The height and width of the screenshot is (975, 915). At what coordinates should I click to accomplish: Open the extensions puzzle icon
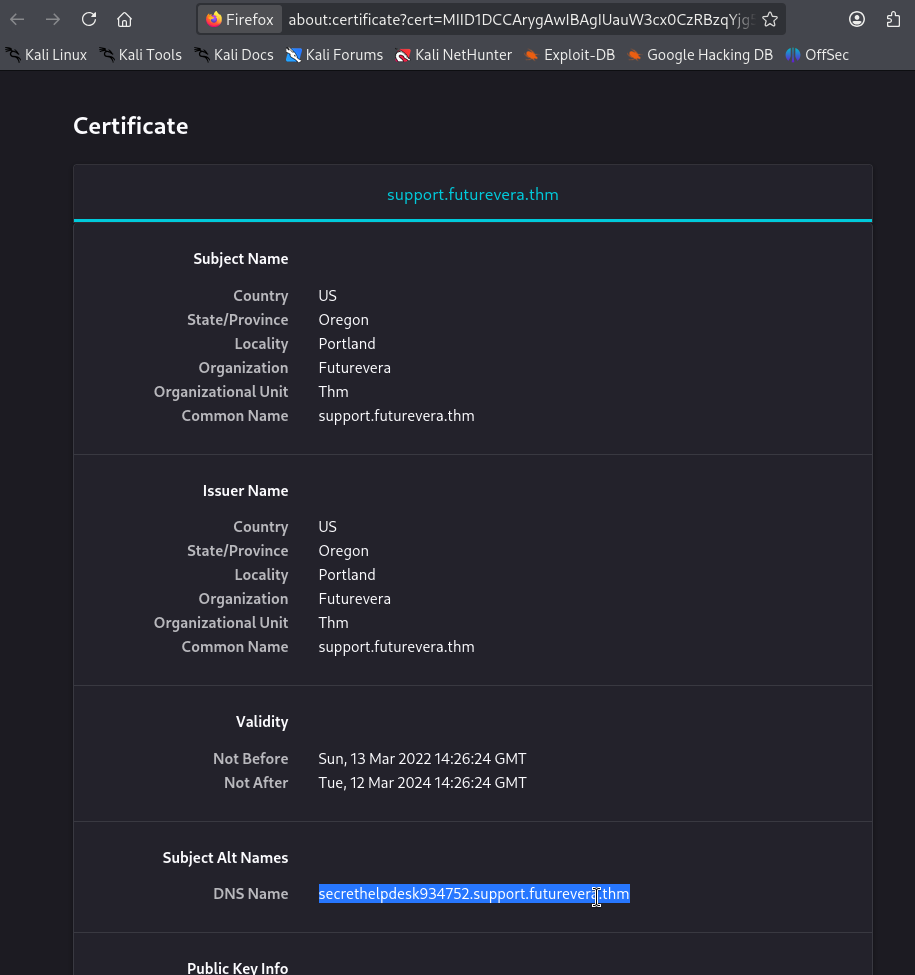pyautogui.click(x=893, y=19)
